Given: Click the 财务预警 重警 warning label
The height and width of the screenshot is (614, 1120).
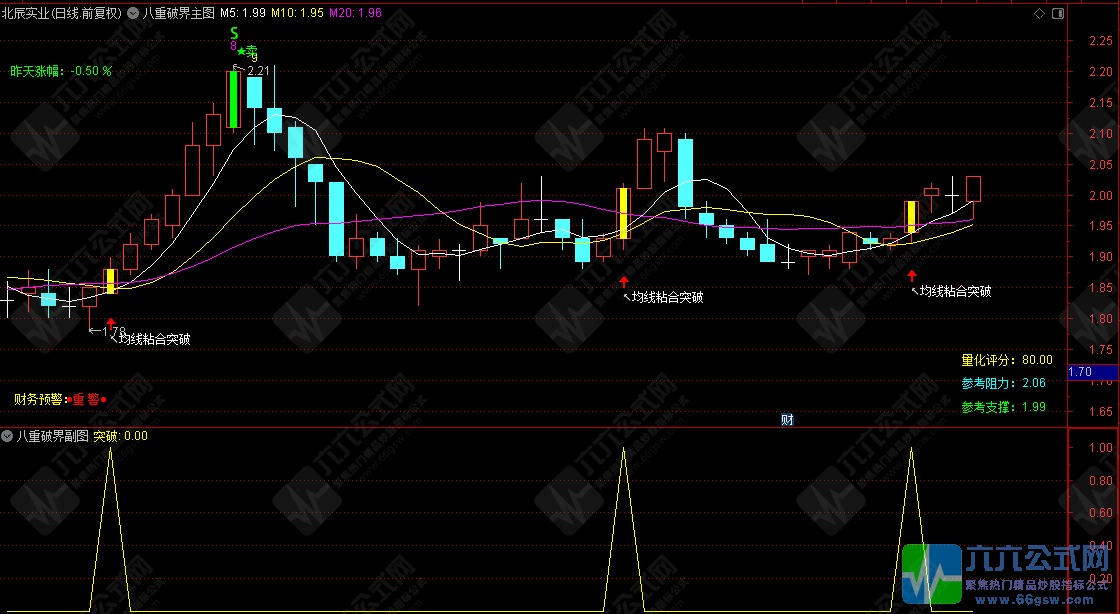Looking at the screenshot, I should point(58,398).
